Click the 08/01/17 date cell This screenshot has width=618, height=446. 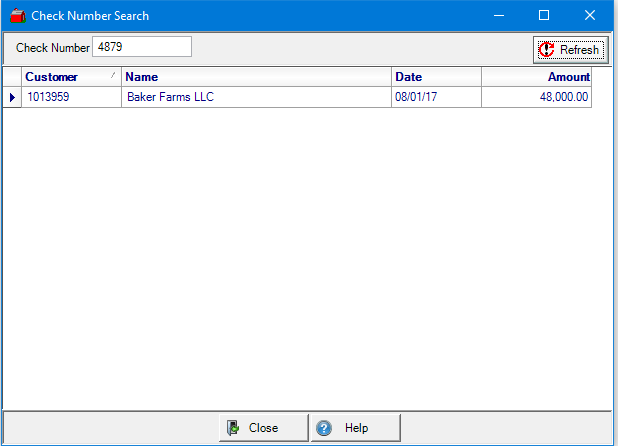click(x=436, y=97)
